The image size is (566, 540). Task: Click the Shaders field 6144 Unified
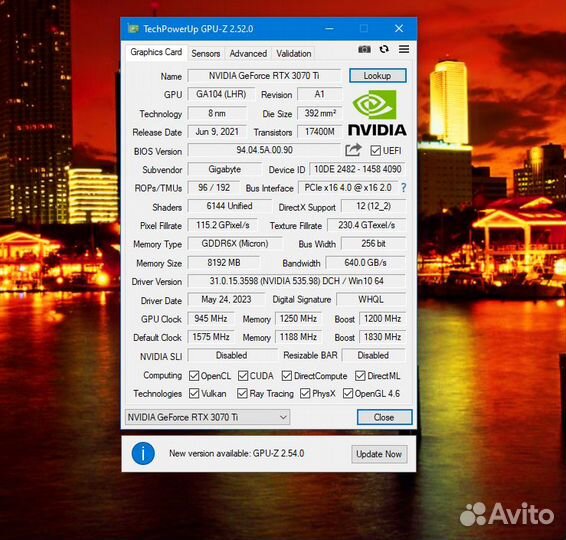[229, 206]
